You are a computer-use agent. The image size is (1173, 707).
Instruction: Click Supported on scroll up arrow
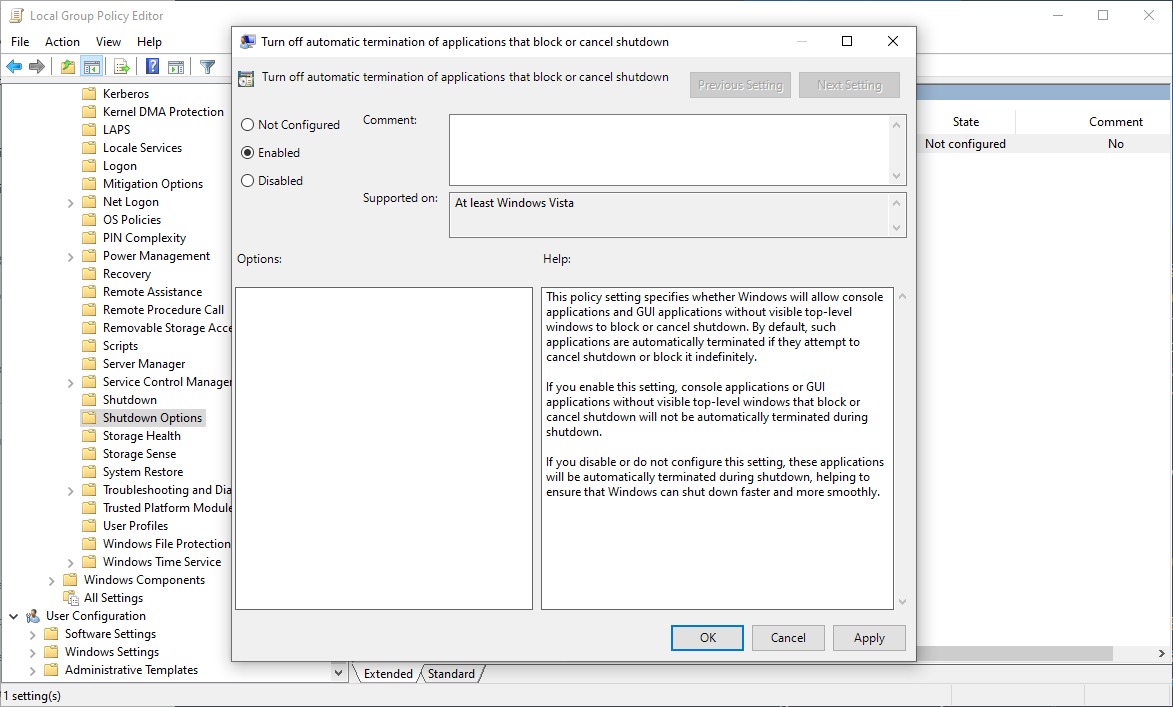(896, 202)
